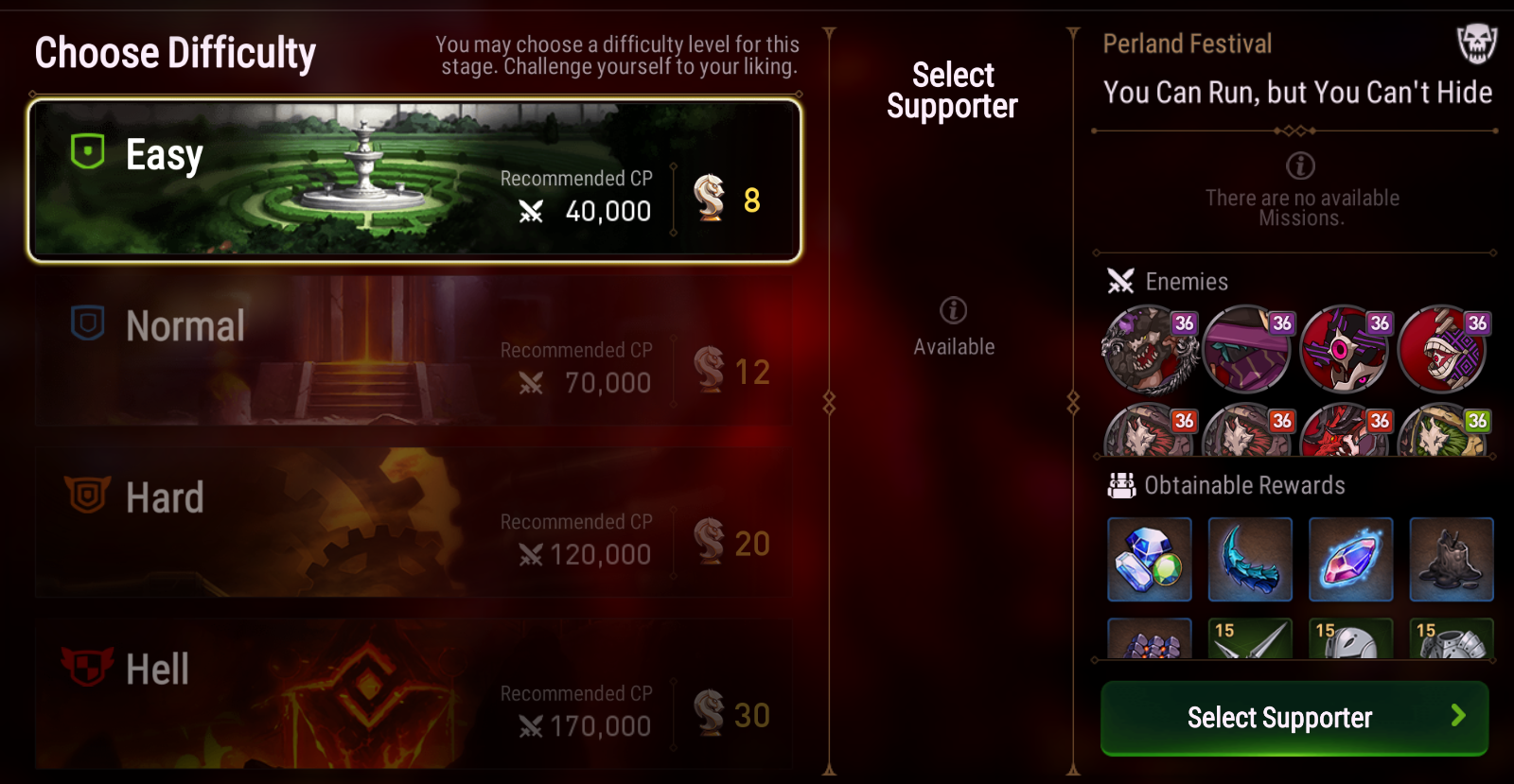Select the Hell difficulty option

coord(414,694)
